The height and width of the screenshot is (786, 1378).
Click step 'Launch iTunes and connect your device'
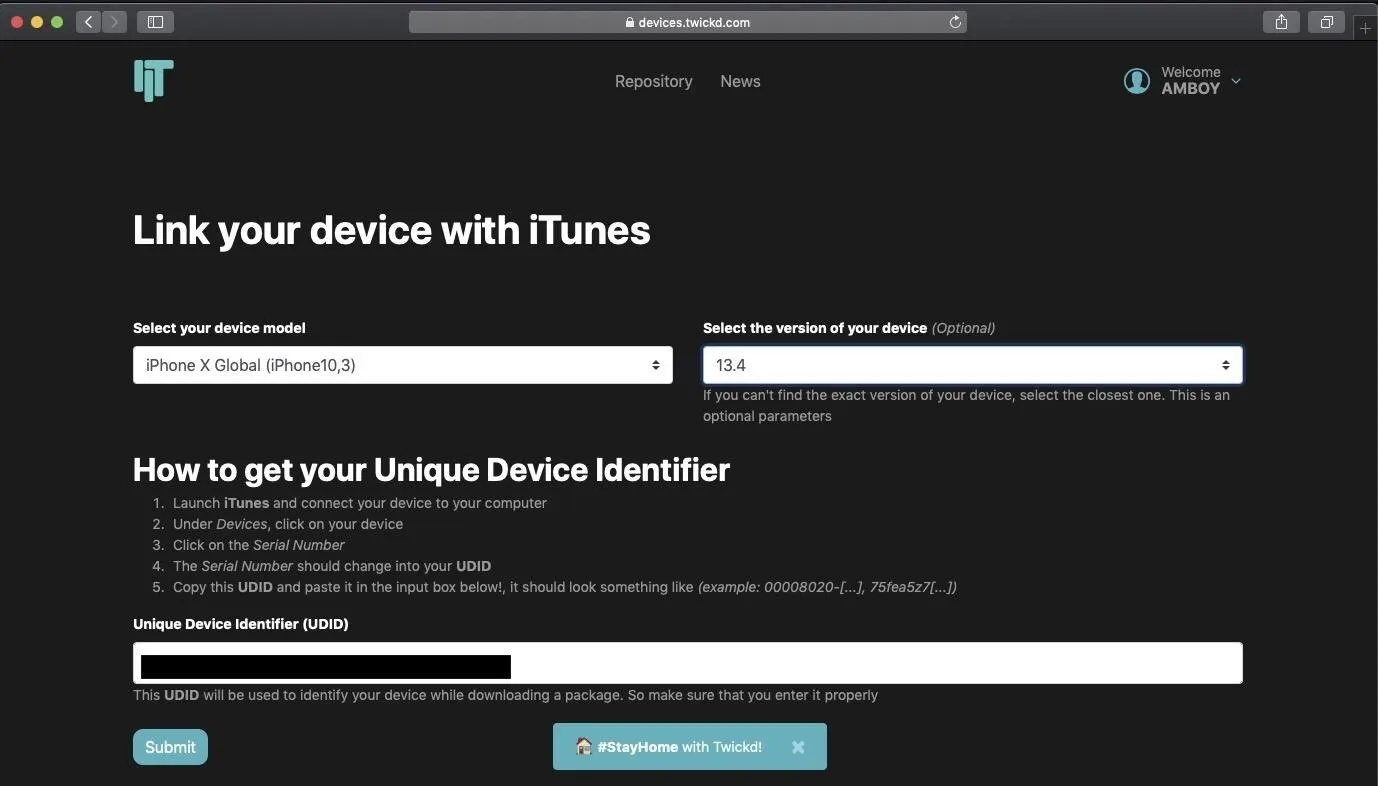pyautogui.click(x=360, y=503)
